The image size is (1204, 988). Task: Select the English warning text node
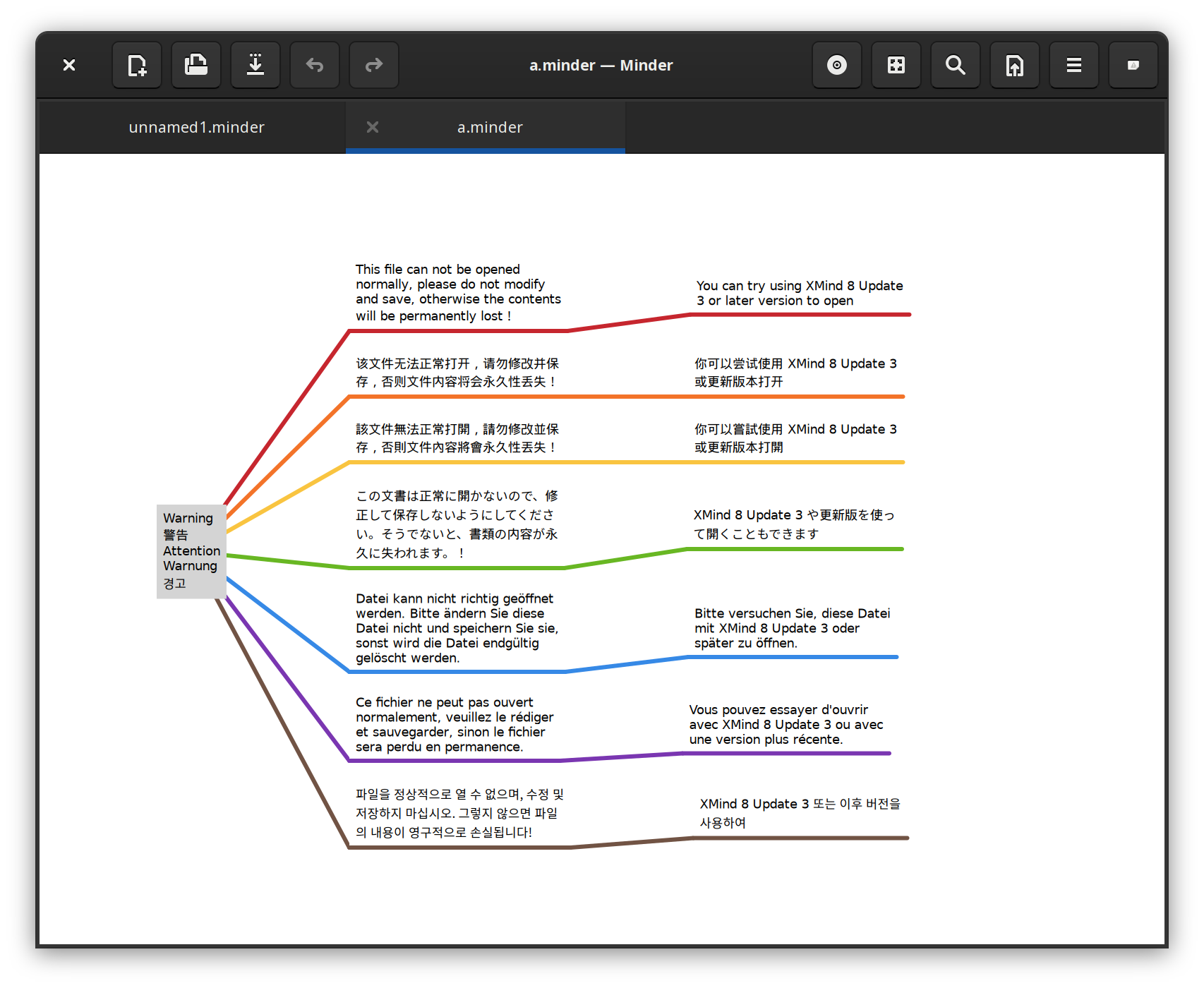click(x=457, y=292)
